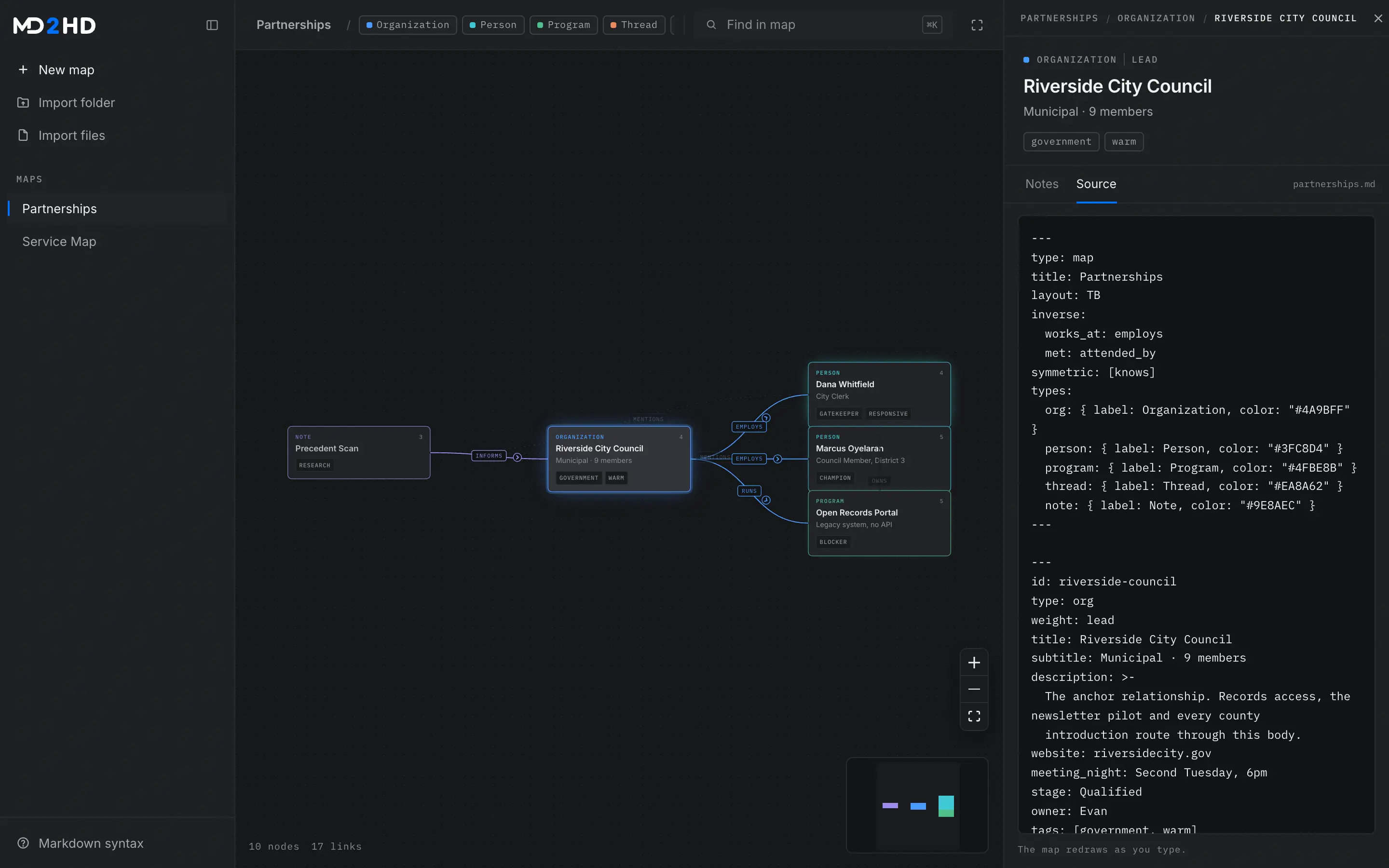Click the source line 'website: riversidecity.gov'
The width and height of the screenshot is (1389, 868).
[1120, 753]
